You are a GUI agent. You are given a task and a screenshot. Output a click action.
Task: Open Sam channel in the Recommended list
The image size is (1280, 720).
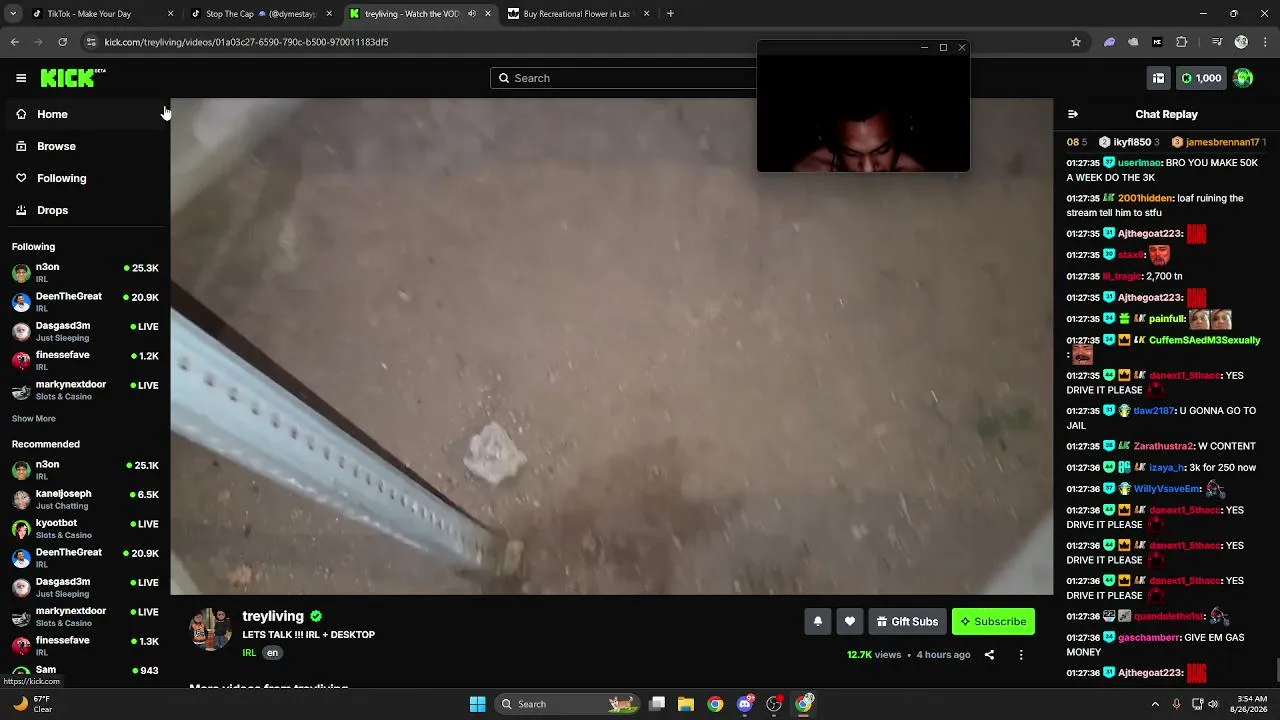pos(84,672)
